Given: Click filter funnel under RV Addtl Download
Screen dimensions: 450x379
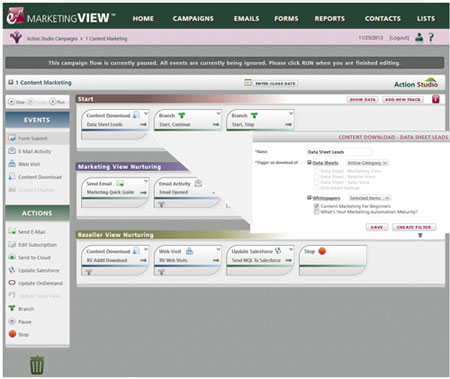Looking at the screenshot, I should point(89,272).
